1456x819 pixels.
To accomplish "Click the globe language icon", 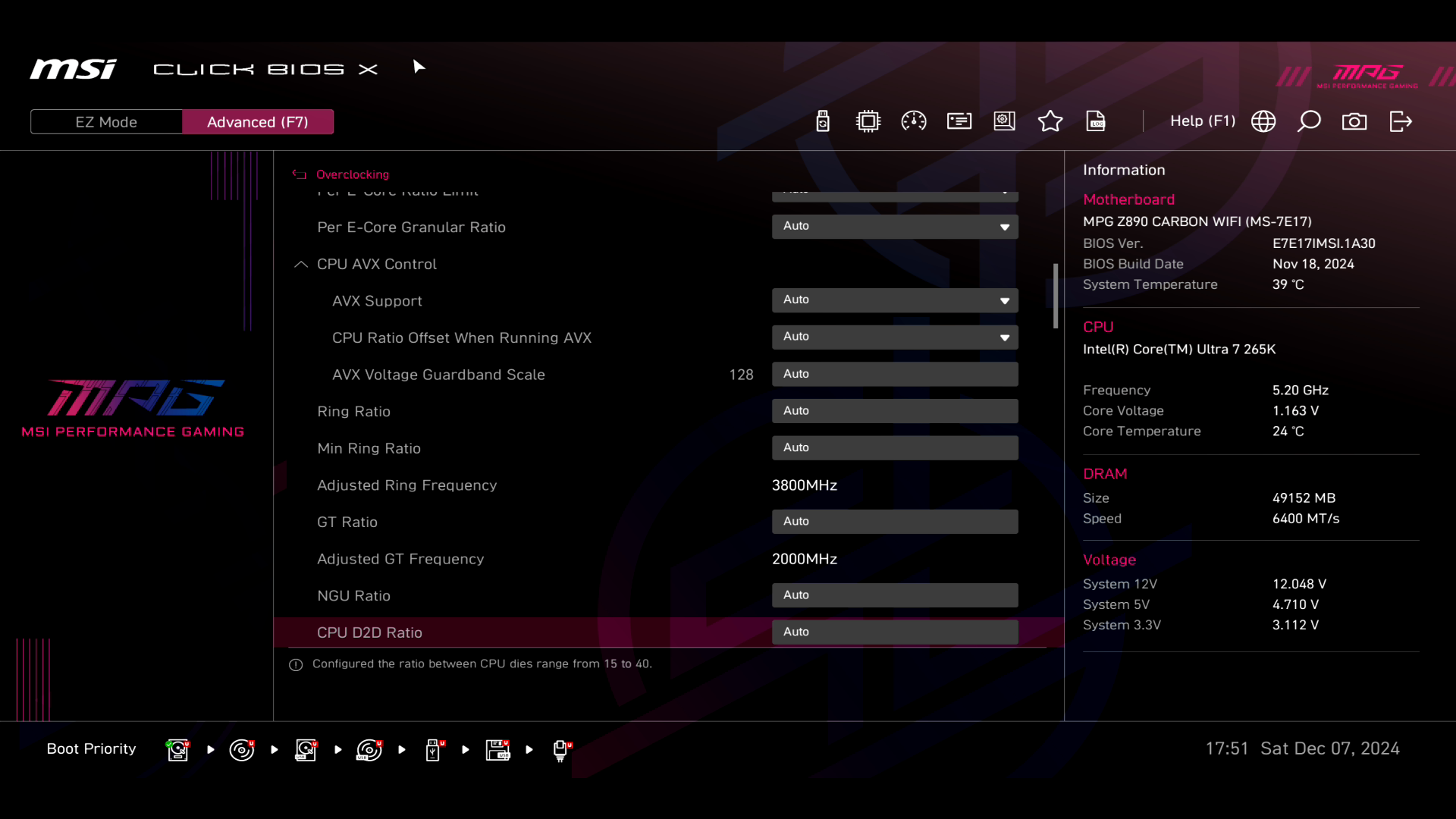I will click(x=1263, y=121).
